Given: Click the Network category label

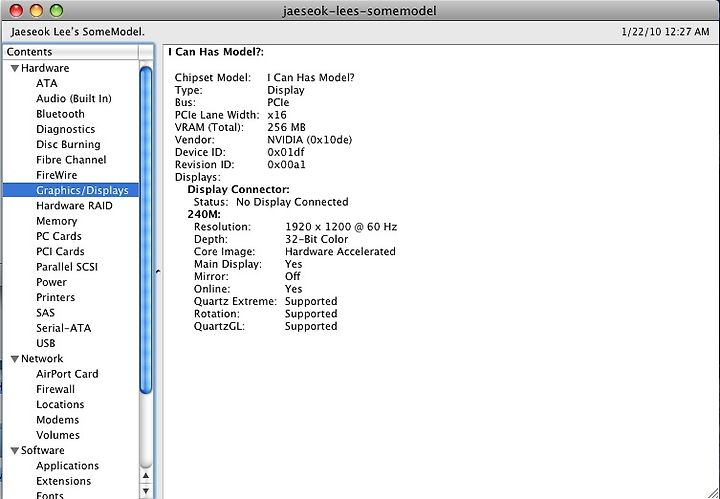Looking at the screenshot, I should (x=42, y=359).
